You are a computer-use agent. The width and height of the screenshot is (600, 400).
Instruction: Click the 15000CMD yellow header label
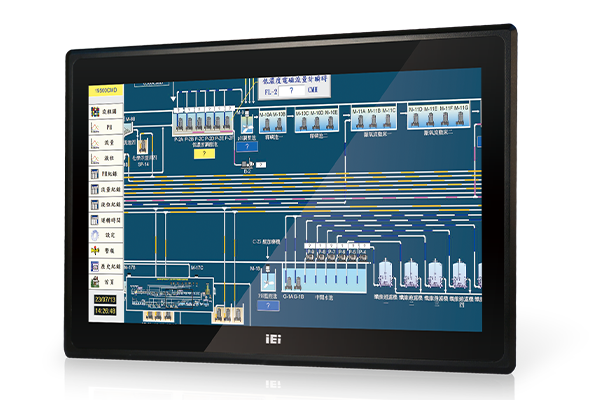[103, 90]
